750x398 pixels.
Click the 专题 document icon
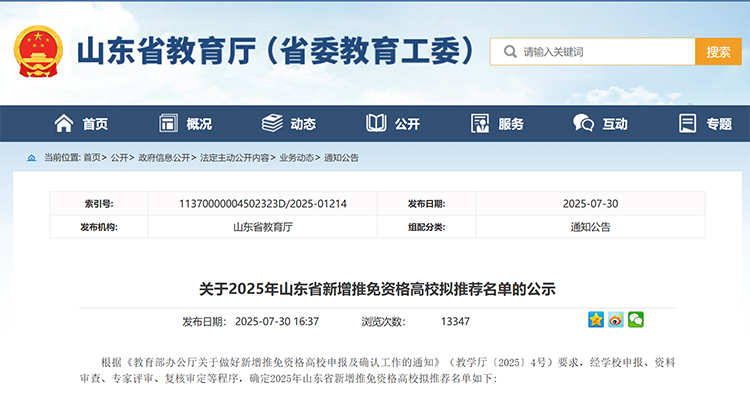(687, 123)
